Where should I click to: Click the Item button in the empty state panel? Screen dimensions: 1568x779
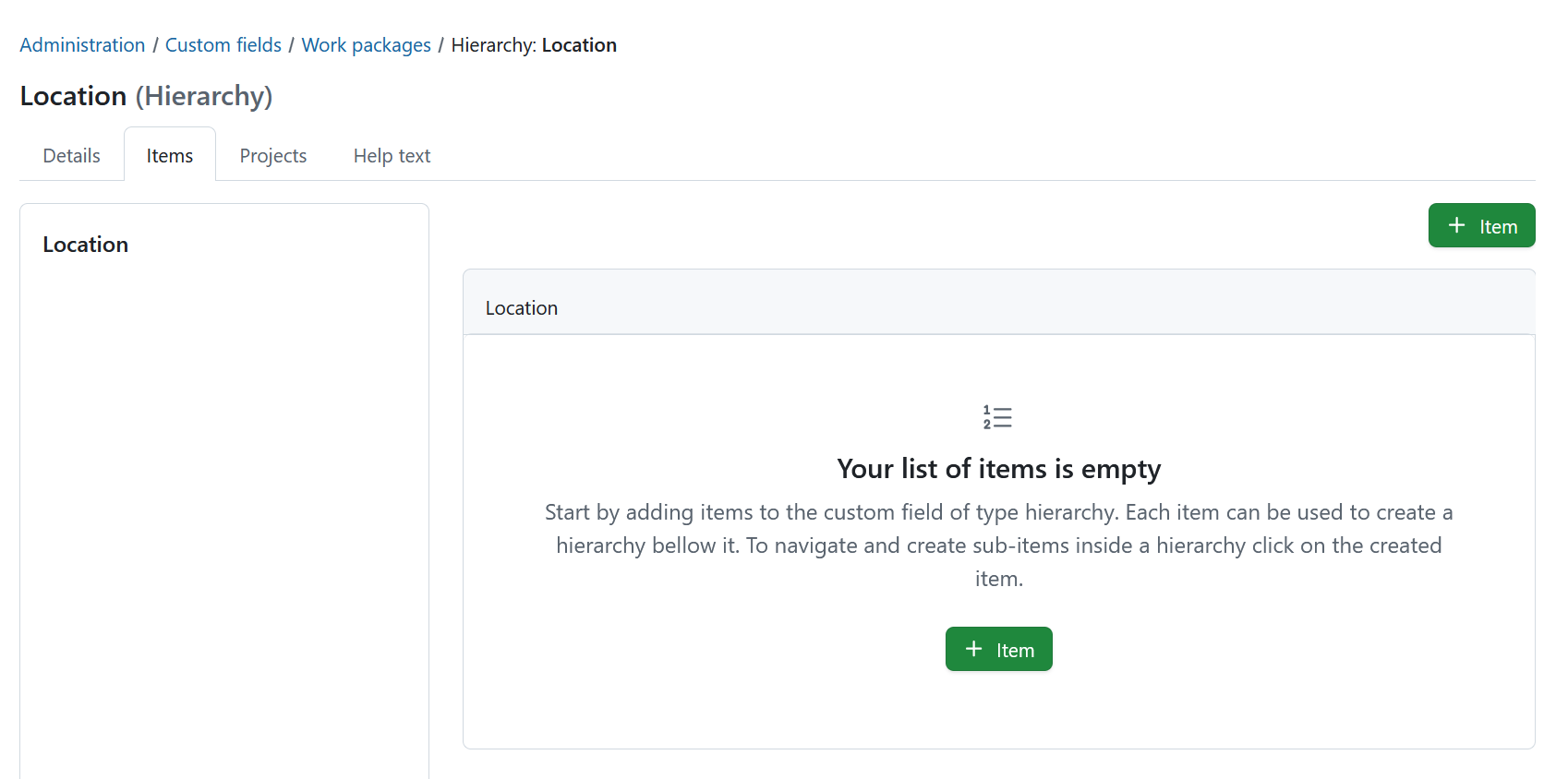coord(998,649)
